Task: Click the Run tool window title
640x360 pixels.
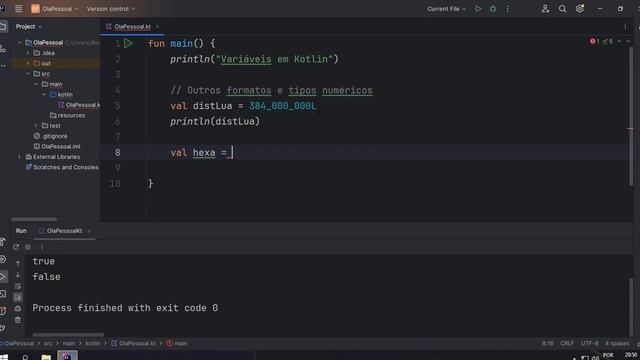Action: pos(21,231)
